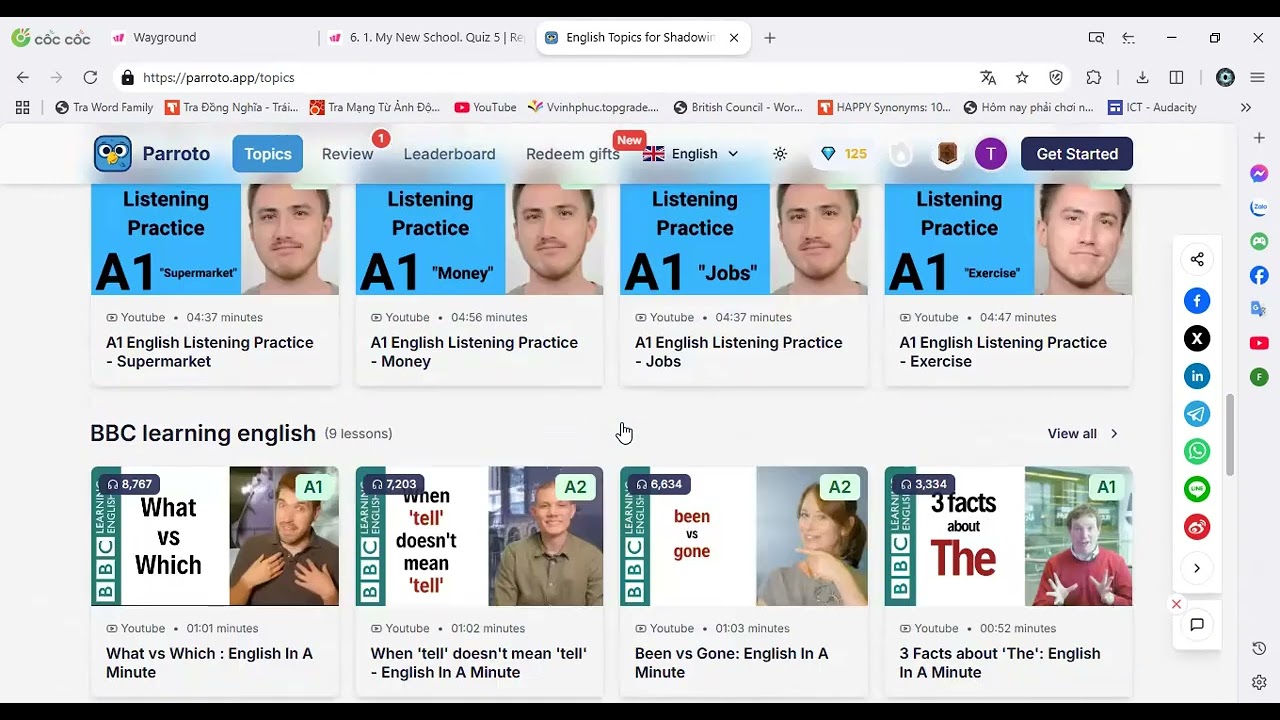Open 3 Facts about 'The' lesson thumbnail

tap(1008, 536)
